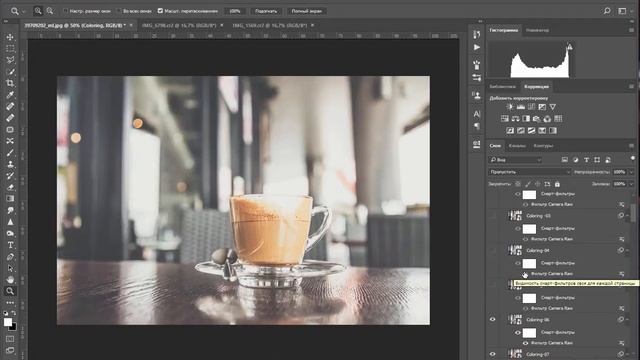Select the Rectangular Marquee tool

tap(10, 49)
